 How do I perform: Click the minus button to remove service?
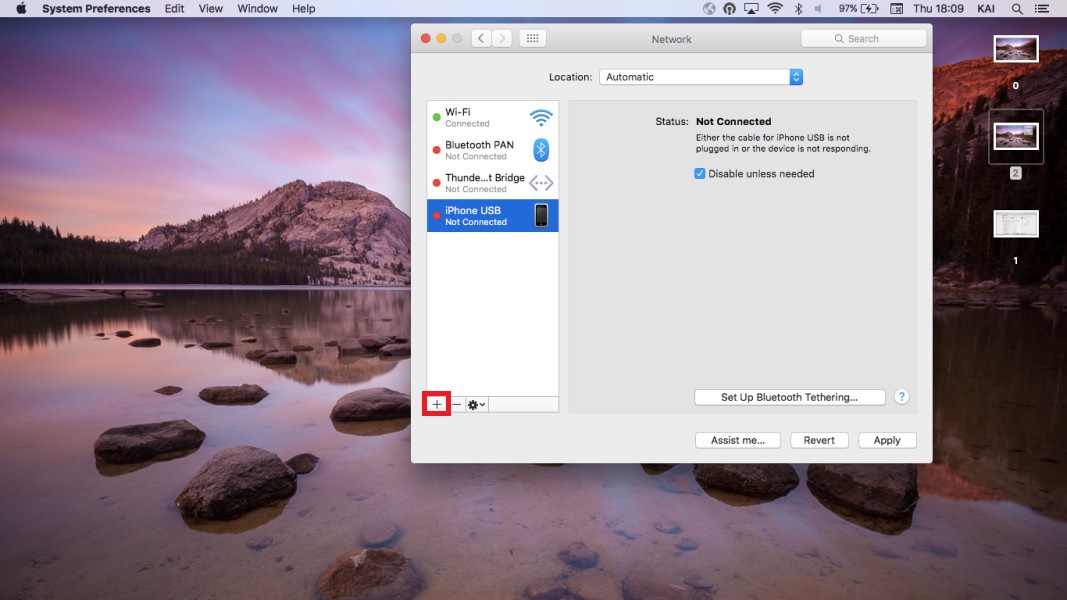[x=457, y=404]
